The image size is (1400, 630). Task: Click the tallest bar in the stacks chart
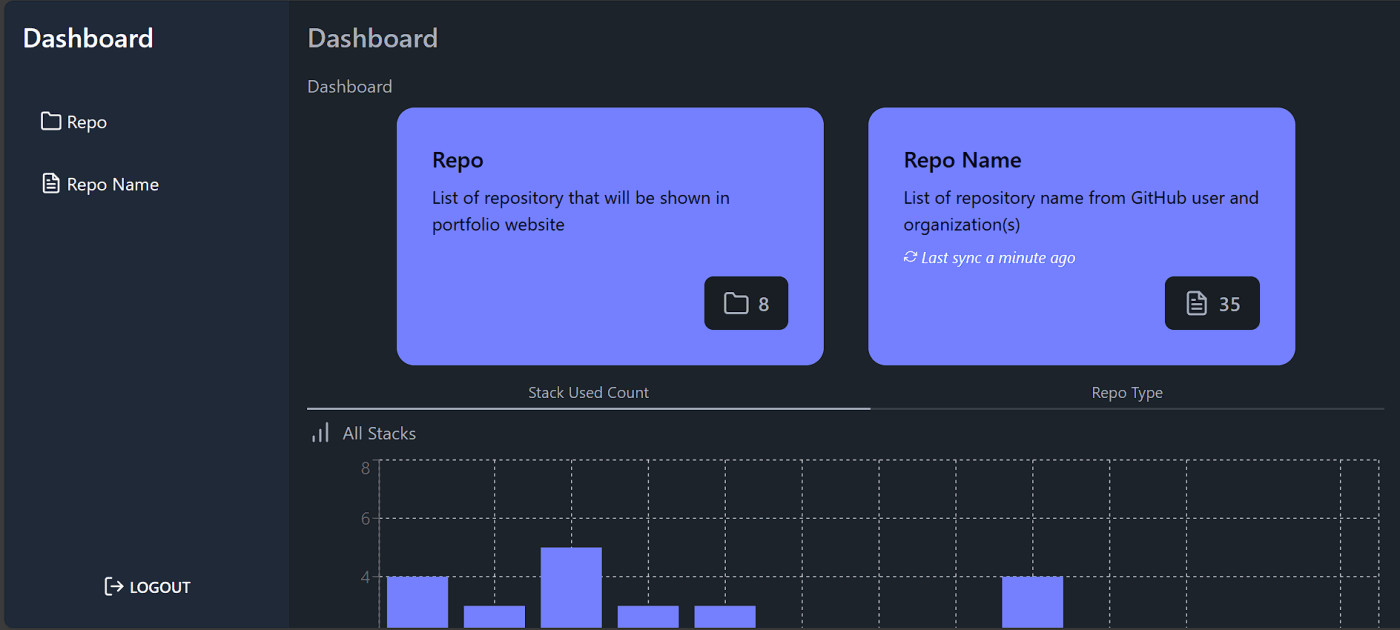click(x=571, y=588)
